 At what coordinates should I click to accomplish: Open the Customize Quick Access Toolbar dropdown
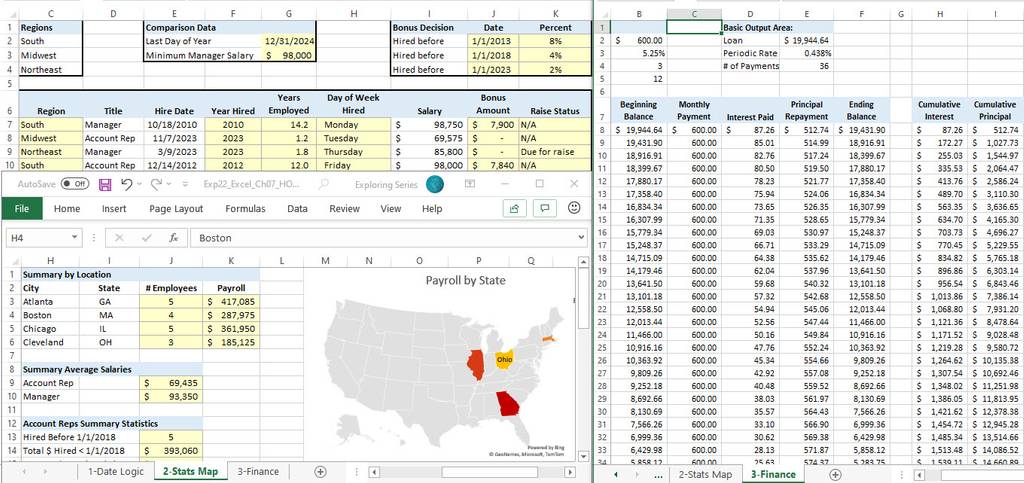tap(185, 185)
